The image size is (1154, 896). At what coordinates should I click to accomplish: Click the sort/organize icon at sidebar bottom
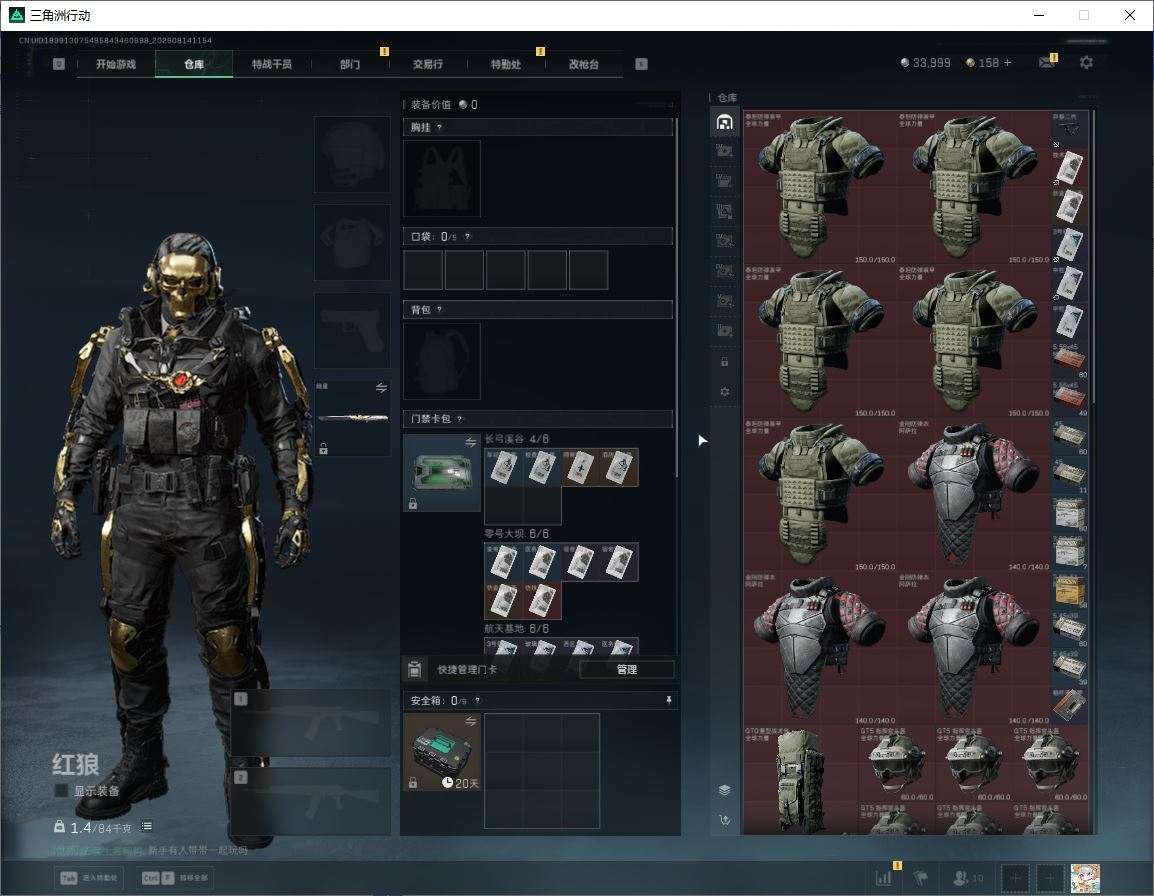(724, 819)
